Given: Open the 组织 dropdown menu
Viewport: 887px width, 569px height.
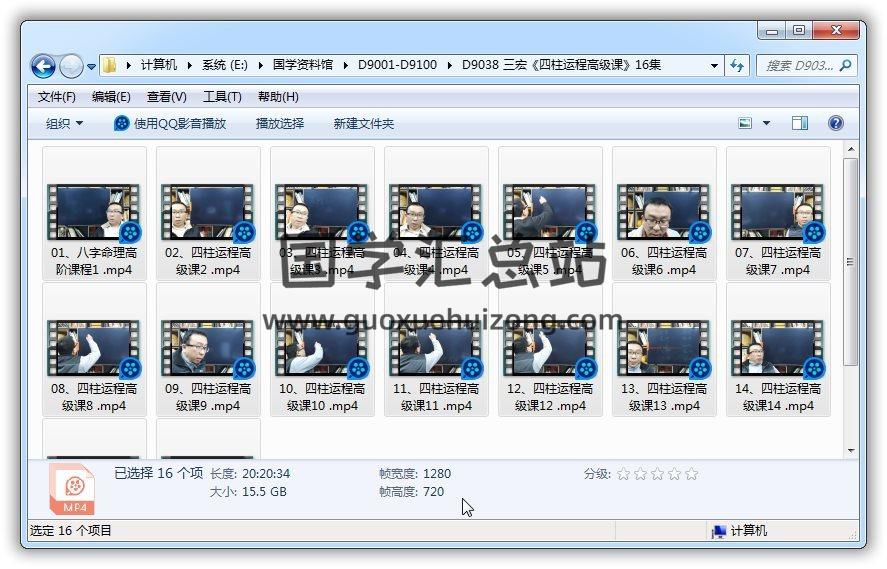Looking at the screenshot, I should (x=64, y=123).
